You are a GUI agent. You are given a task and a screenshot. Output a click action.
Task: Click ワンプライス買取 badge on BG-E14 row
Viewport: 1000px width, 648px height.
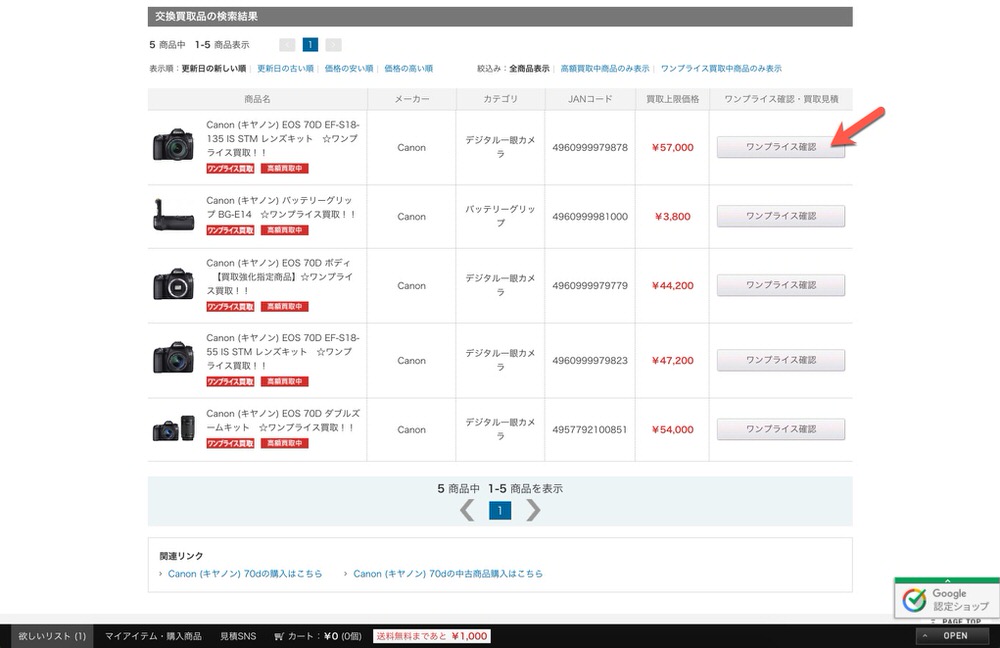[x=230, y=230]
